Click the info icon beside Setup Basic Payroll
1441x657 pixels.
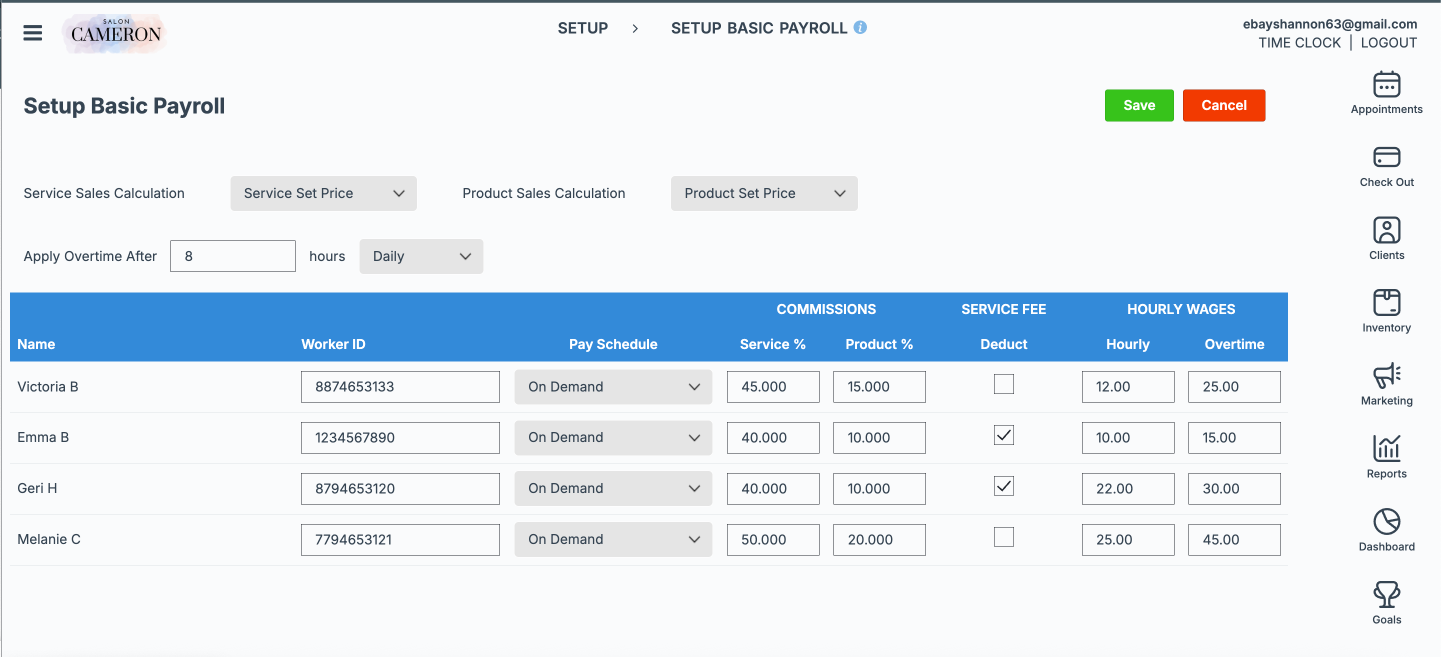click(860, 28)
